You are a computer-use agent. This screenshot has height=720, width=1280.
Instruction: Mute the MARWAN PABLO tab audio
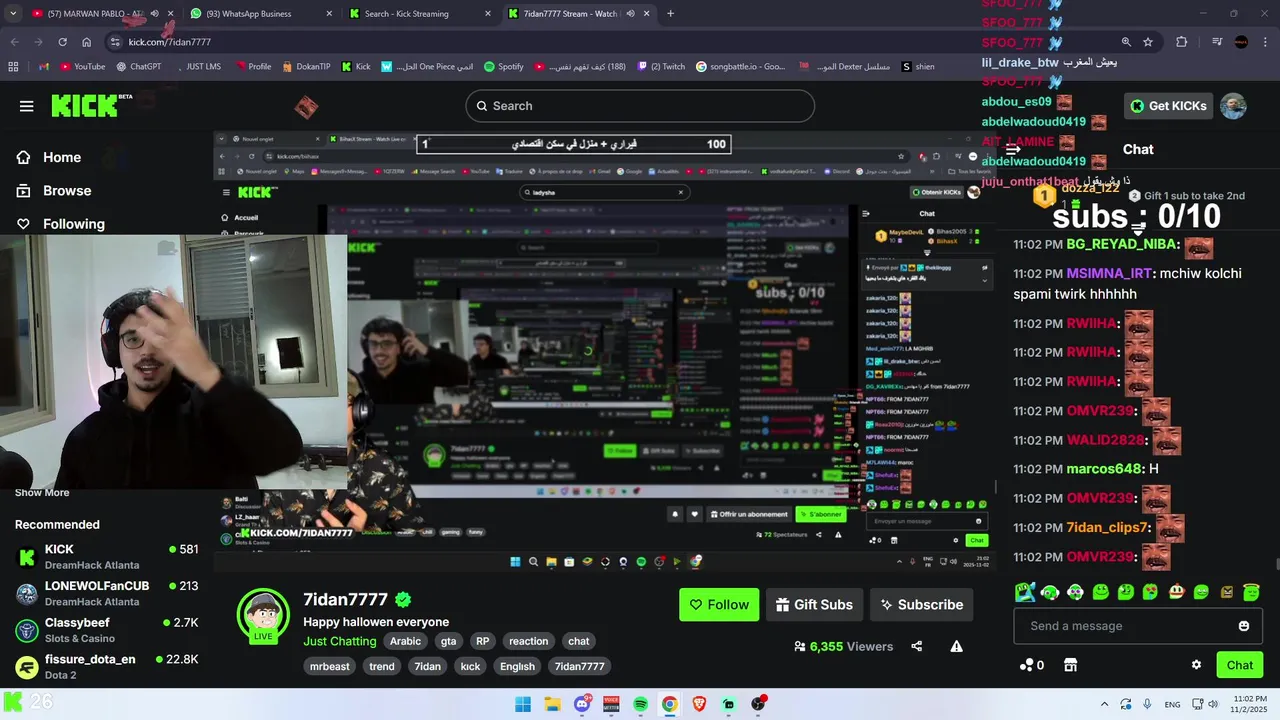tap(154, 14)
